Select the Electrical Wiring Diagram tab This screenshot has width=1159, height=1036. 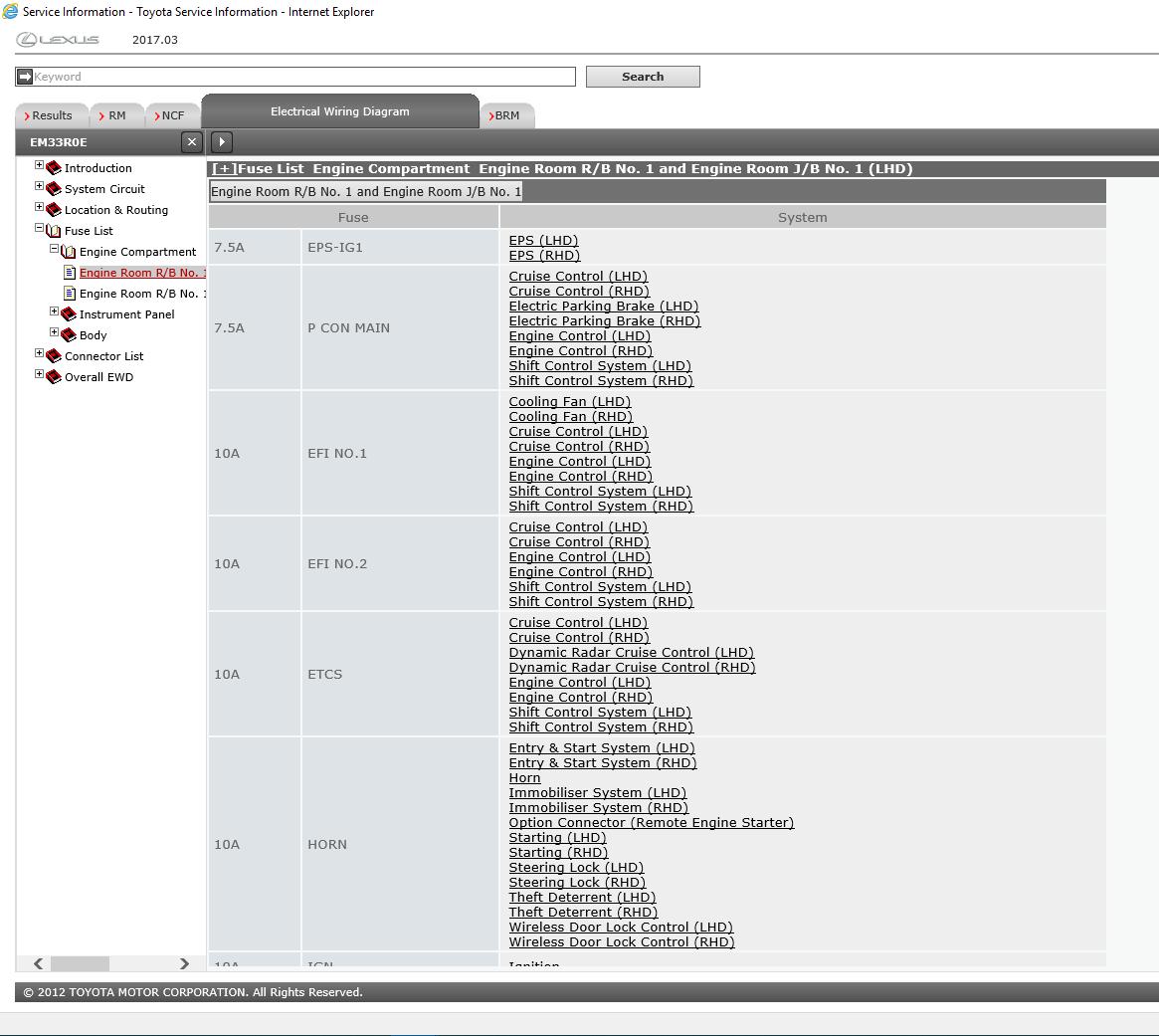[340, 110]
